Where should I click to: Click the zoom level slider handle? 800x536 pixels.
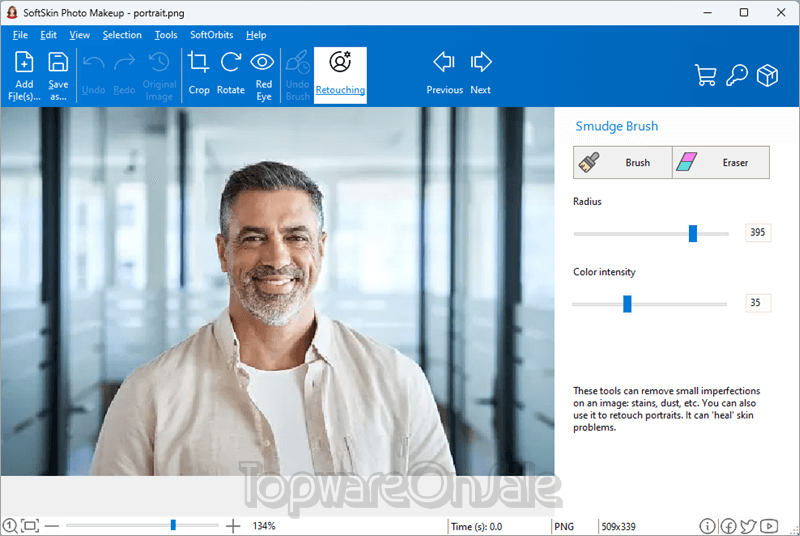coord(173,525)
